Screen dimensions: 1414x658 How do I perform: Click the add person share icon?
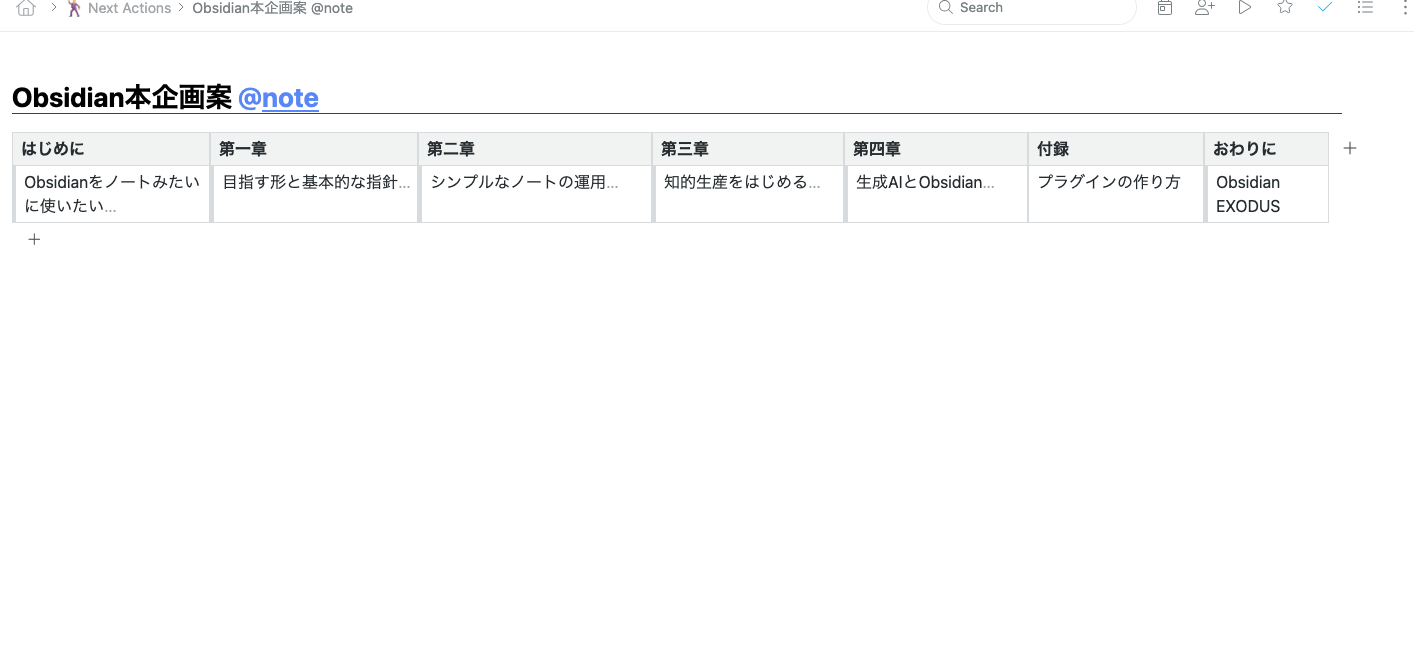tap(1205, 7)
